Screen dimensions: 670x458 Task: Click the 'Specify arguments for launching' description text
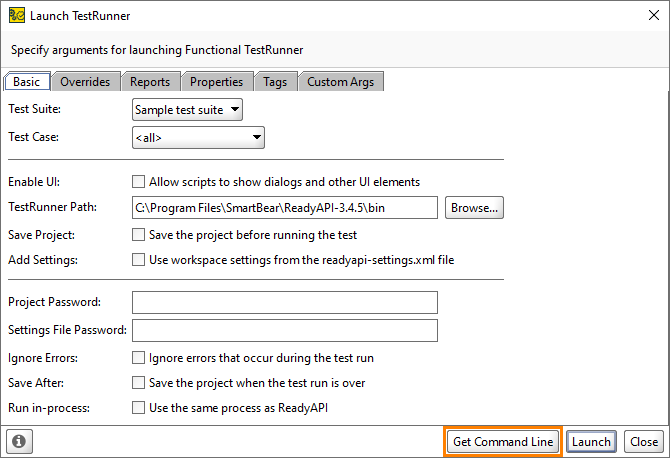pos(157,50)
